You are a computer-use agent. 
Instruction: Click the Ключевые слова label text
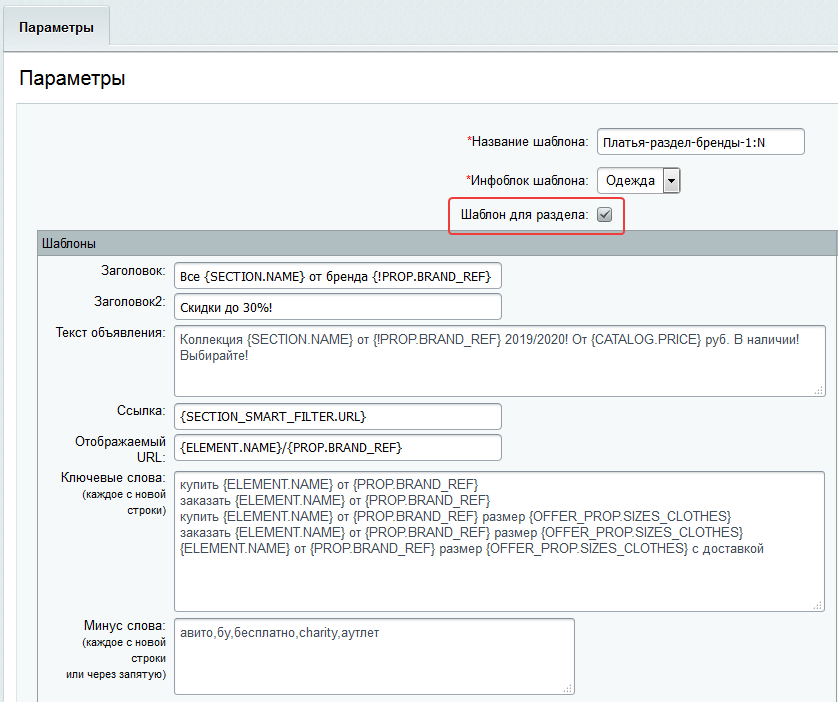(x=113, y=478)
